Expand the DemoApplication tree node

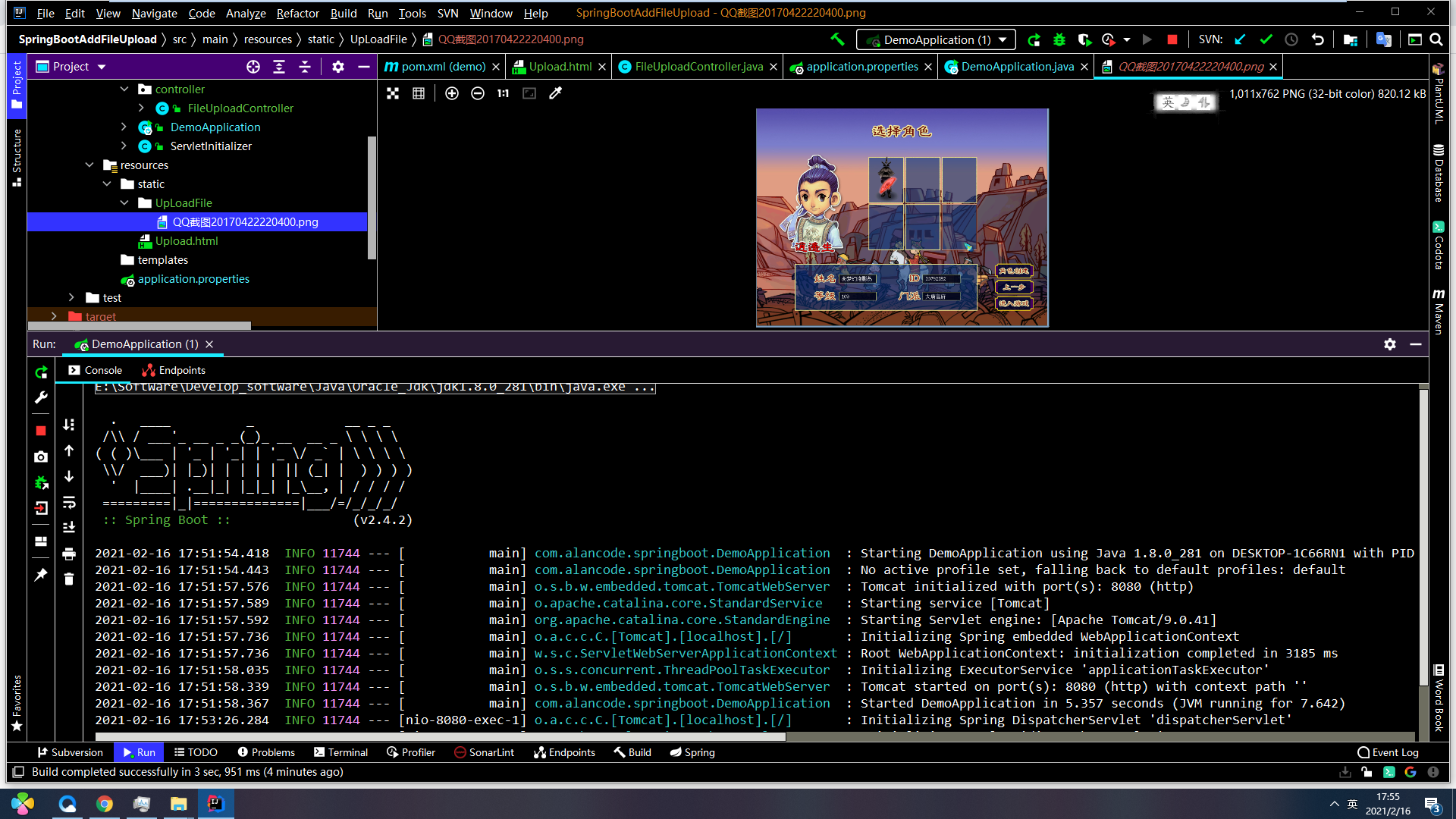124,127
